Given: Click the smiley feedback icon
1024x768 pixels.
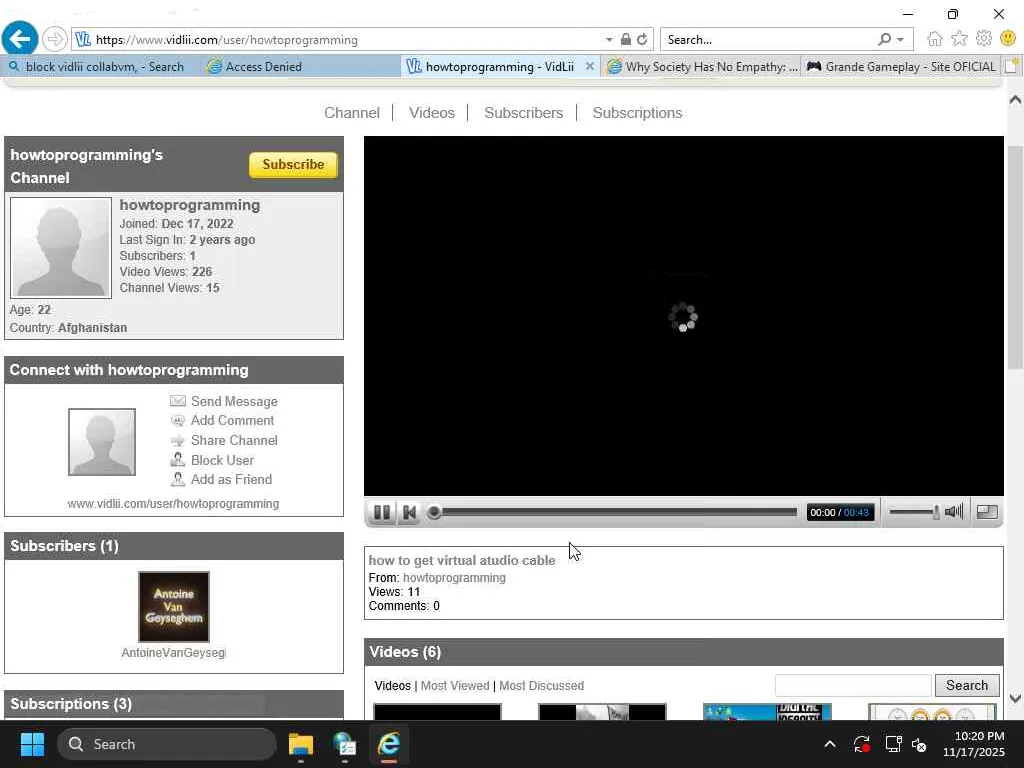Looking at the screenshot, I should (x=1008, y=39).
